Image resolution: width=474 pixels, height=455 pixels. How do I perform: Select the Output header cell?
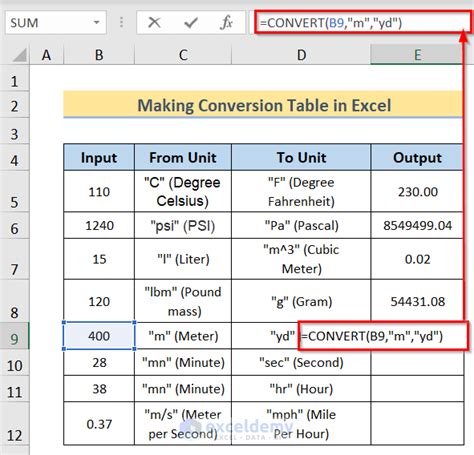pos(417,157)
